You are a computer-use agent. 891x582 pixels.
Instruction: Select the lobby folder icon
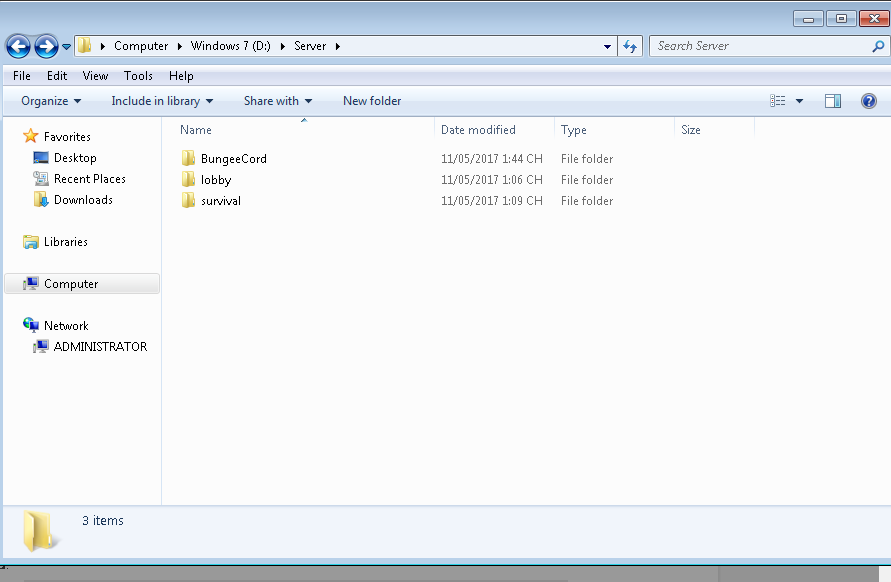[x=188, y=180]
